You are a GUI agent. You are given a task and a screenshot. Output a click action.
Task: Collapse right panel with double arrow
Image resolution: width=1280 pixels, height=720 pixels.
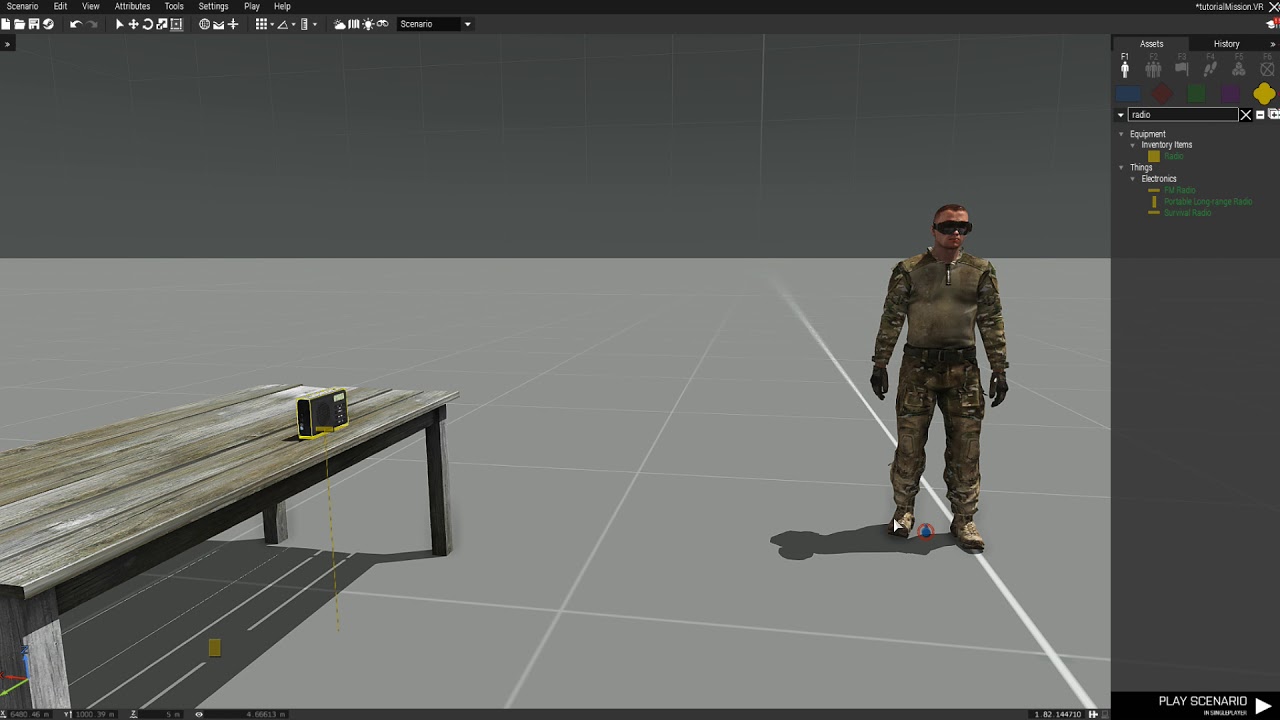pyautogui.click(x=1273, y=44)
